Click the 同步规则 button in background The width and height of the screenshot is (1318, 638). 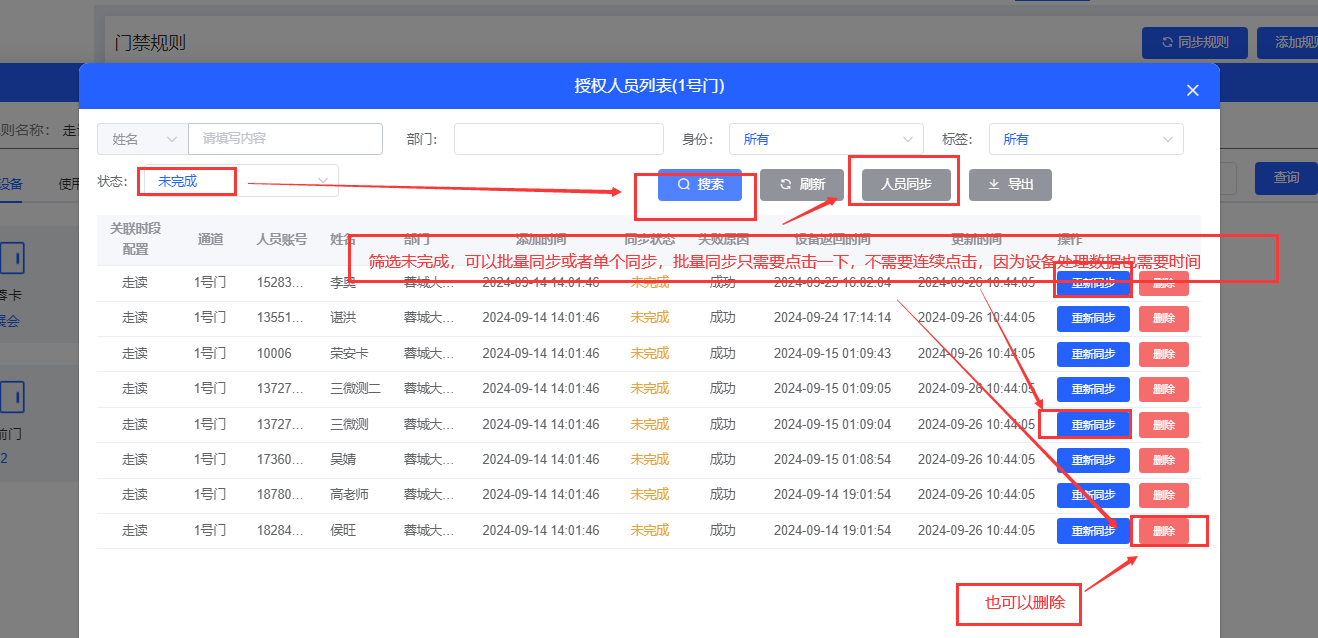(1194, 43)
